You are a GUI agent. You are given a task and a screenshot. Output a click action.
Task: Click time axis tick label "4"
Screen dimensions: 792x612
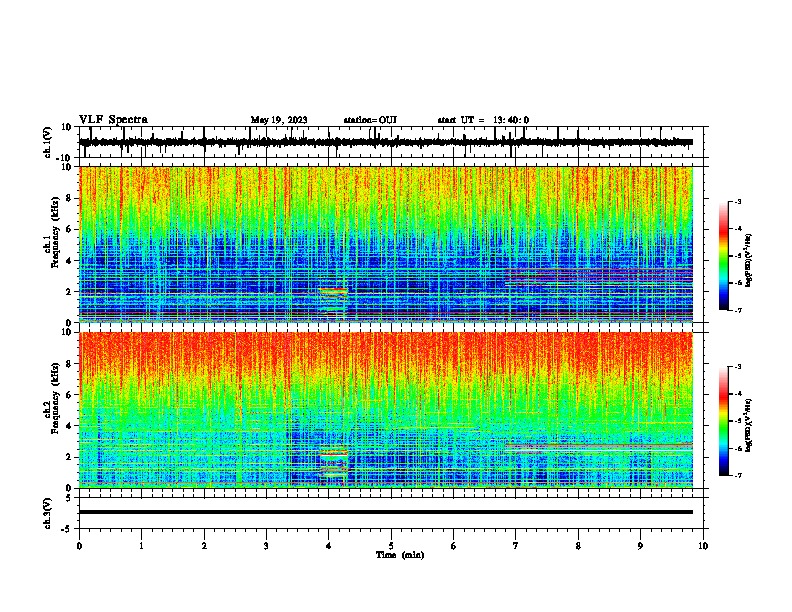click(329, 546)
